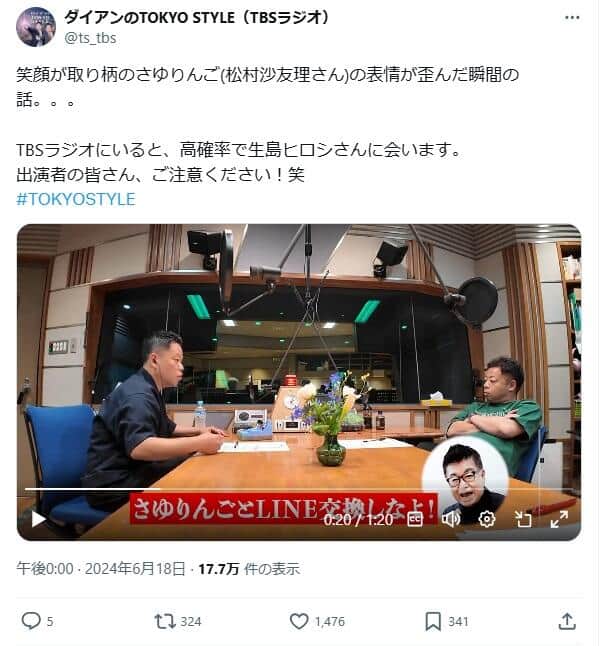The height and width of the screenshot is (646, 600).
Task: Bookmark this post
Action: [433, 621]
